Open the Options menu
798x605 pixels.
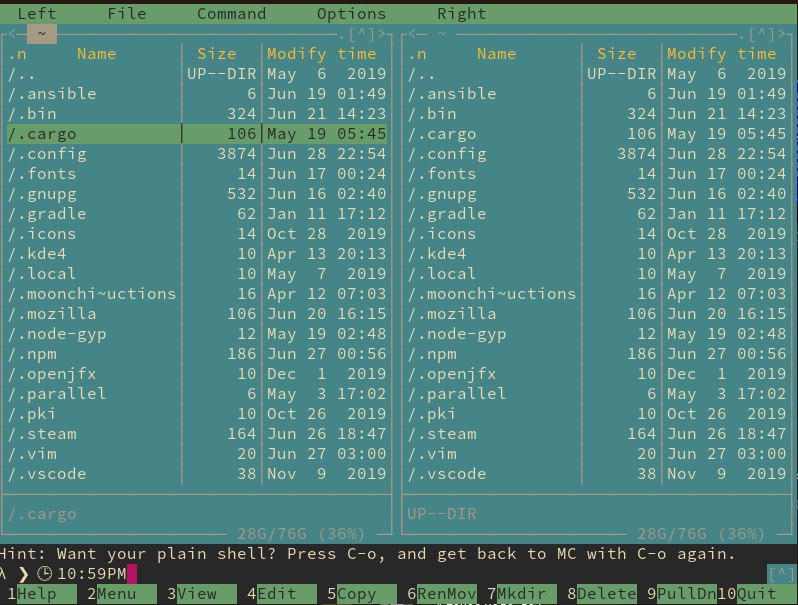tap(351, 14)
